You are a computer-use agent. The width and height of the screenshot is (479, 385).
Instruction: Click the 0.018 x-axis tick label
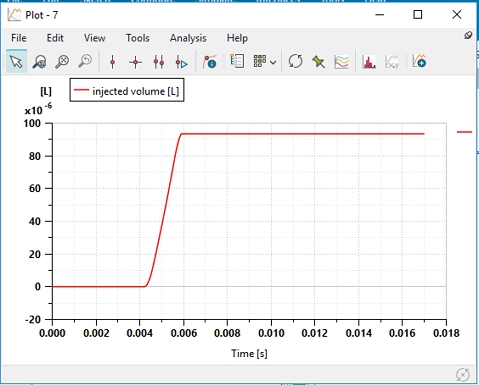[446, 333]
